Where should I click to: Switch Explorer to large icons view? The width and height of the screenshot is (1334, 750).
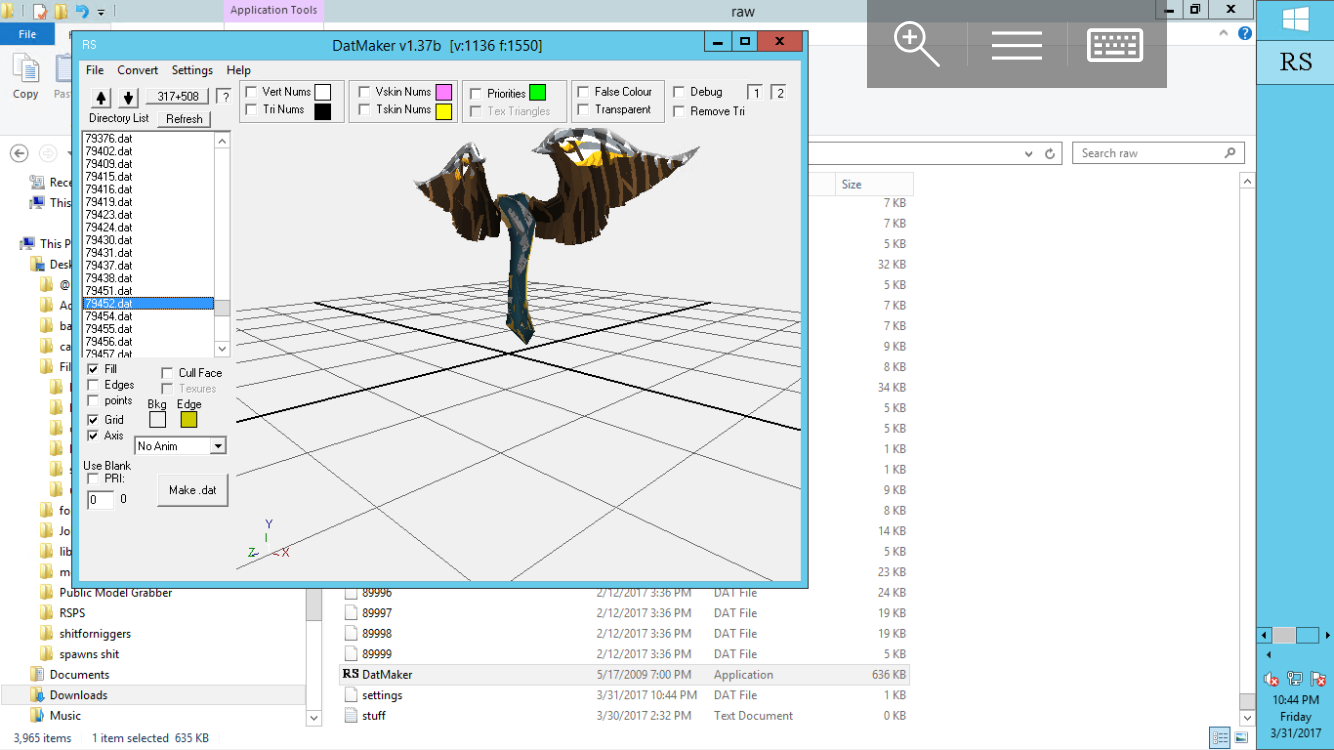(x=1240, y=738)
